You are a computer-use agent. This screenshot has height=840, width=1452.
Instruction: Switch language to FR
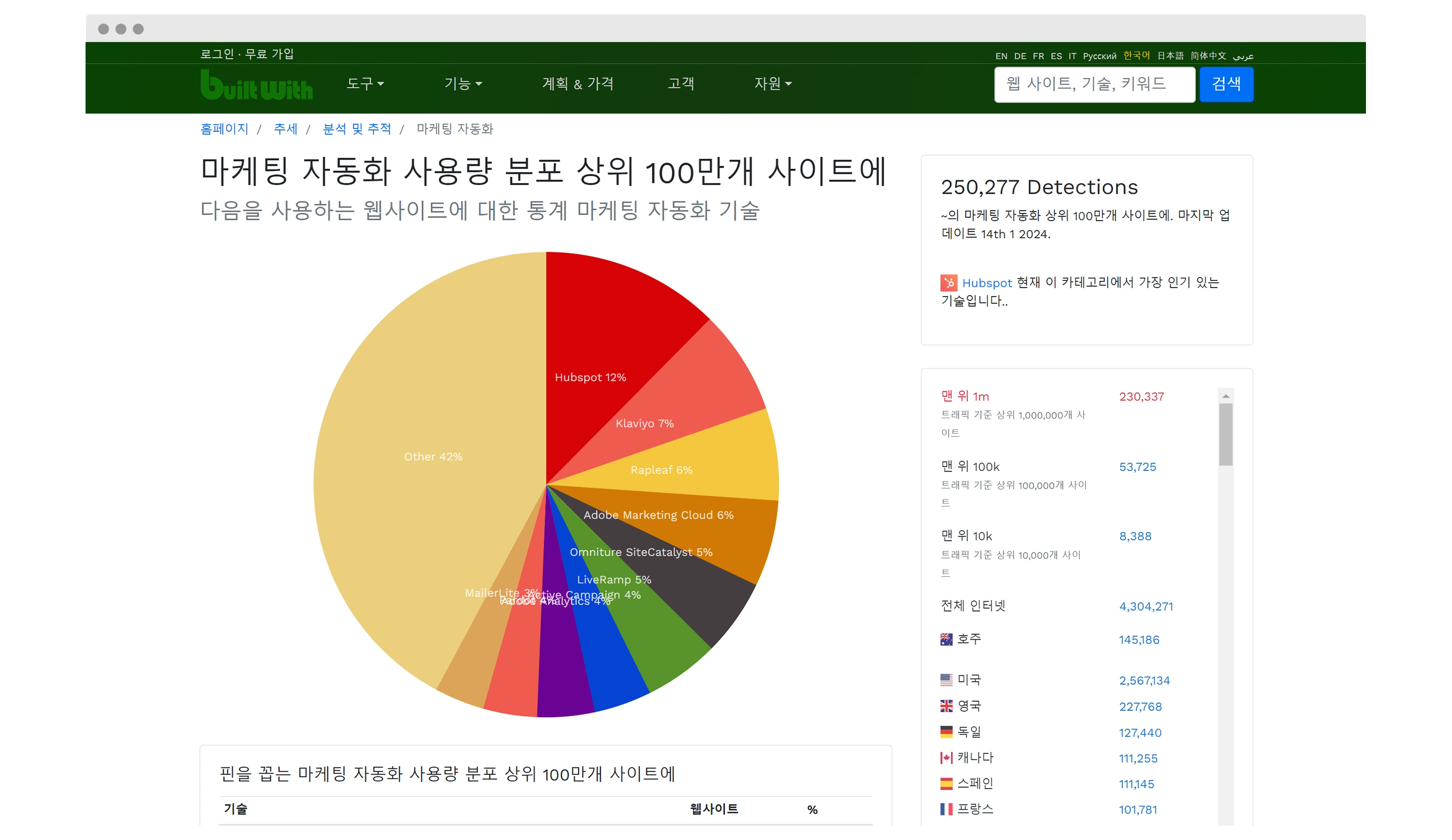pyautogui.click(x=1038, y=56)
